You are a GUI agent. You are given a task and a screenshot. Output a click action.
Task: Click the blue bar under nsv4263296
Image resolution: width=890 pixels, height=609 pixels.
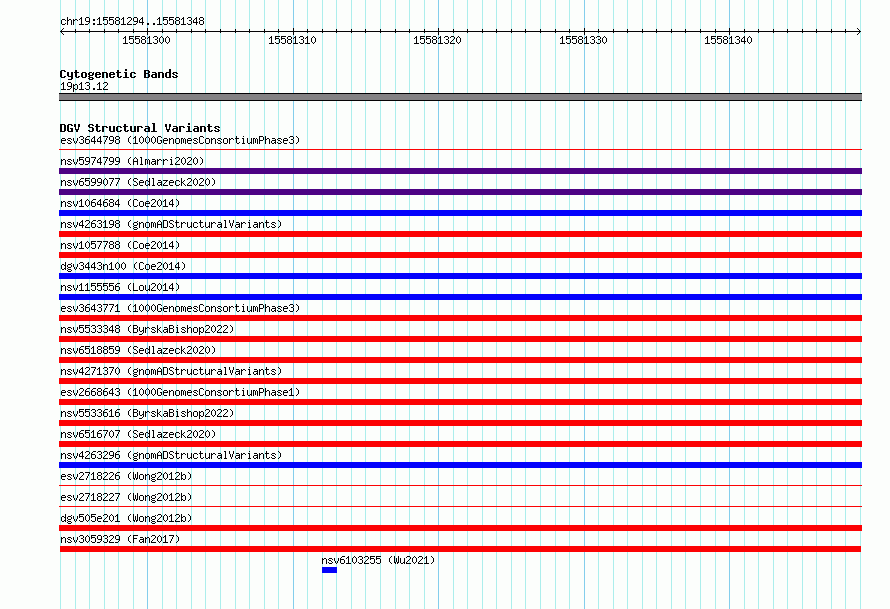[x=460, y=465]
